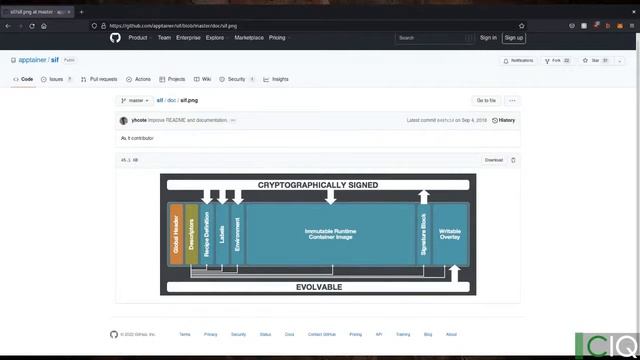Open Terms footer link

(185, 334)
